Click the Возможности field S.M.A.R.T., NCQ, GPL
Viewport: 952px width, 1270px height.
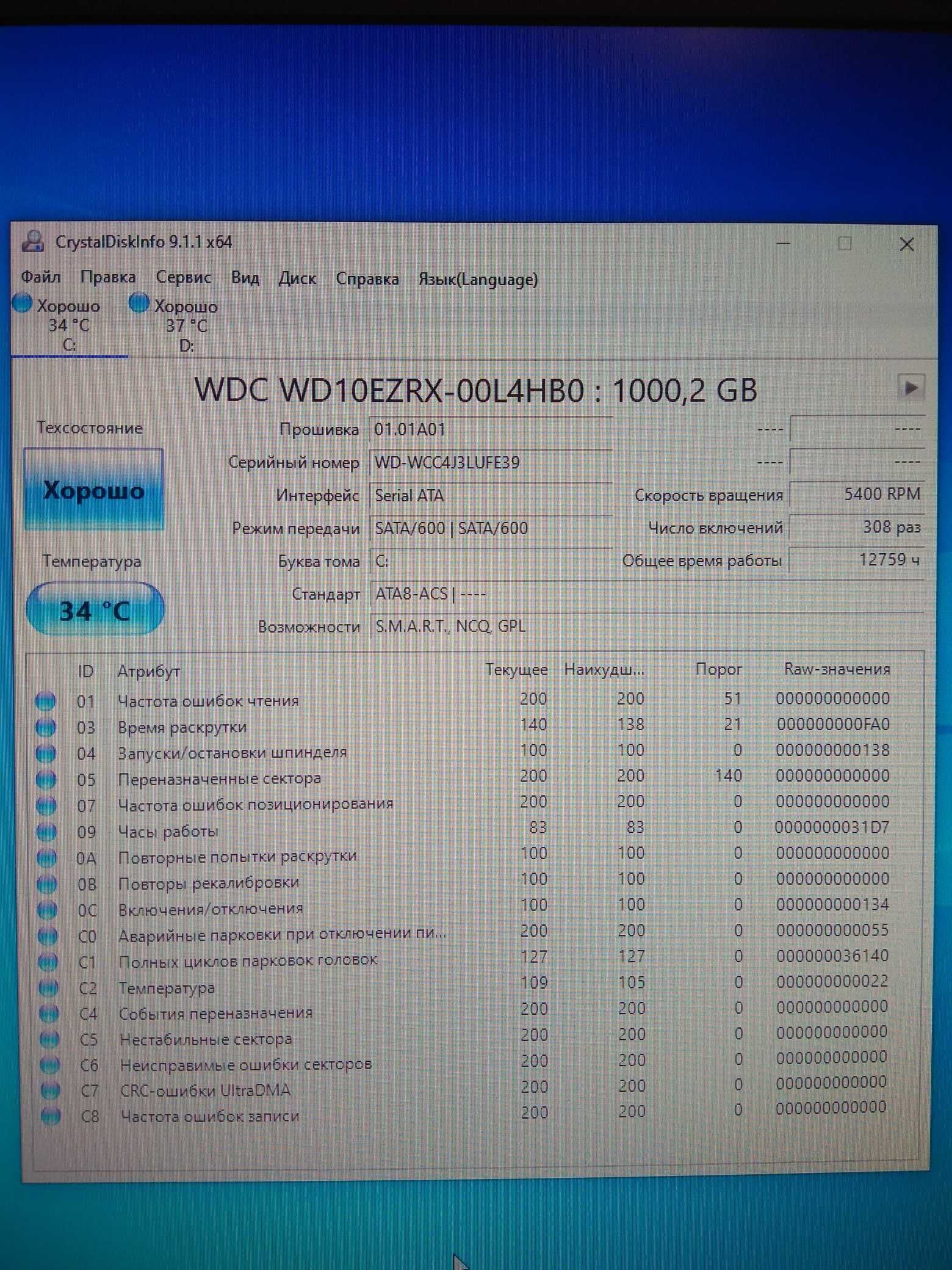tap(647, 626)
